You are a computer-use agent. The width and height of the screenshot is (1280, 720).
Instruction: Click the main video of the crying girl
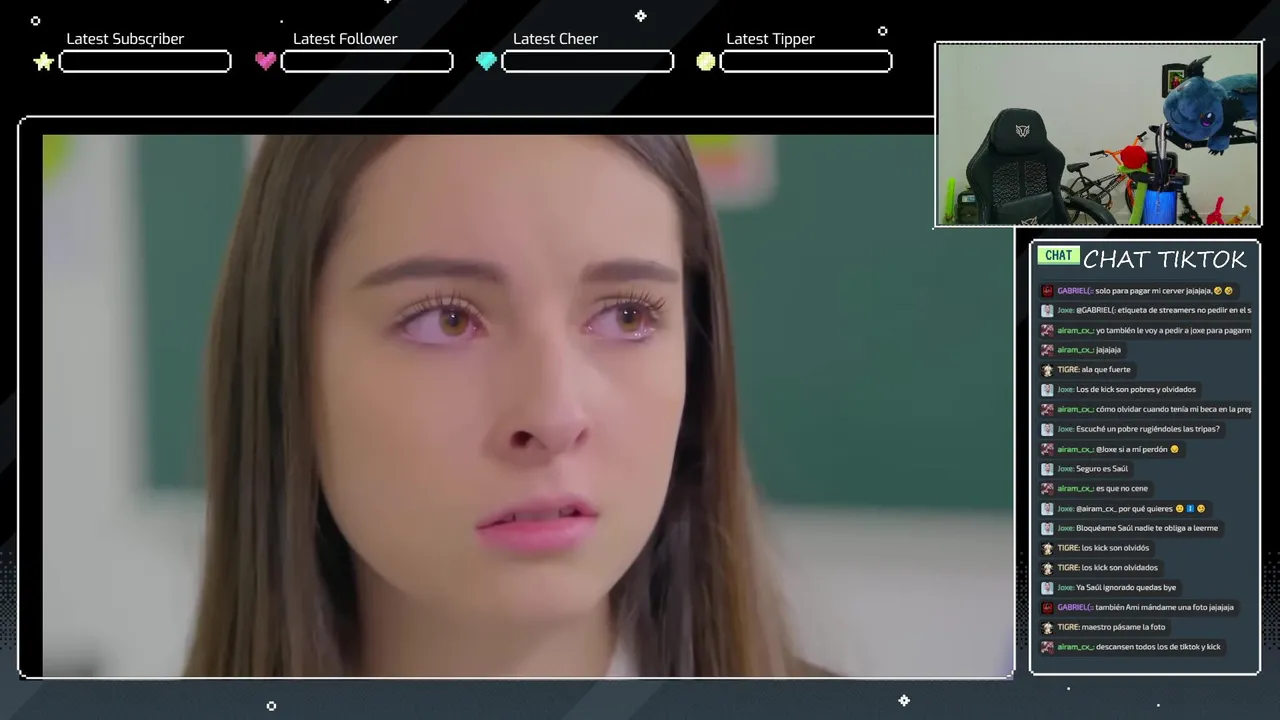click(528, 405)
